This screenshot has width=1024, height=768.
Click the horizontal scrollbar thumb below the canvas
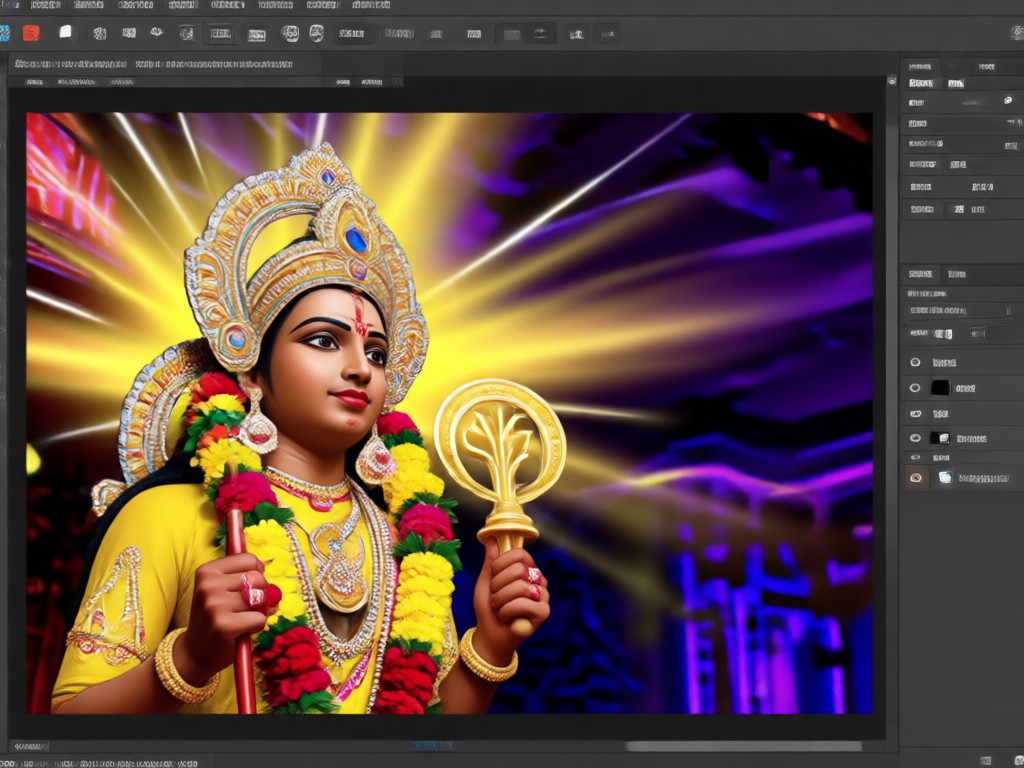[x=743, y=746]
